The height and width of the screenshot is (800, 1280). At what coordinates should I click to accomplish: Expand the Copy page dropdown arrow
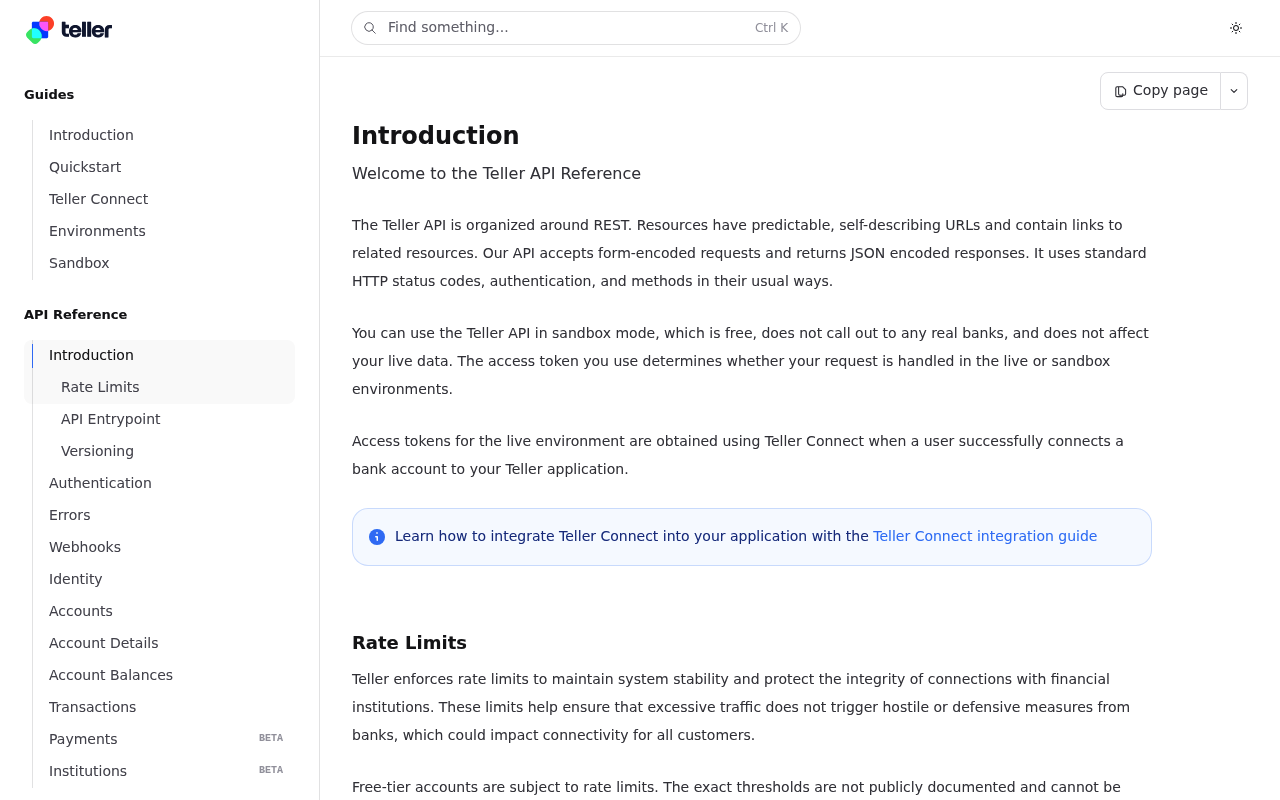coord(1234,91)
